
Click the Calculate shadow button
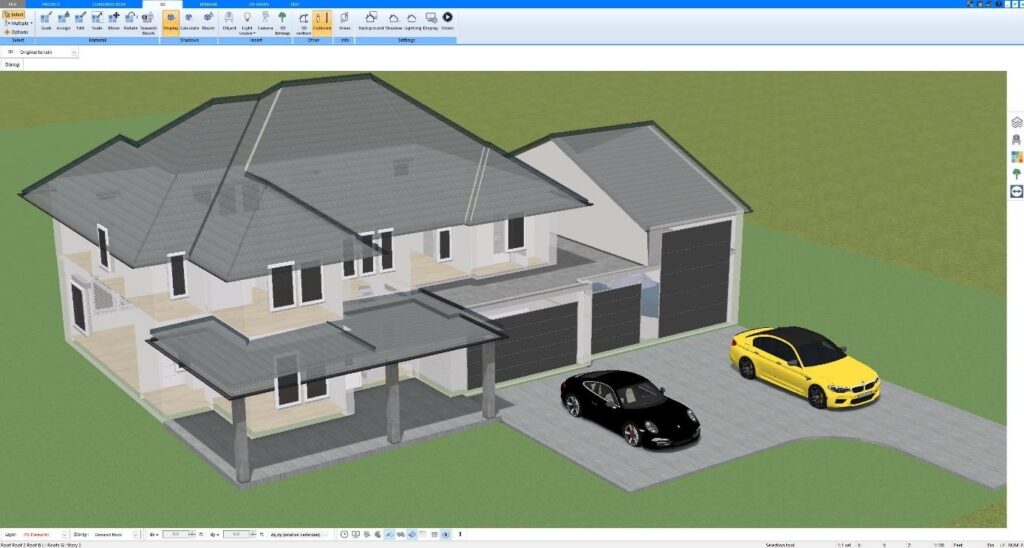[189, 20]
